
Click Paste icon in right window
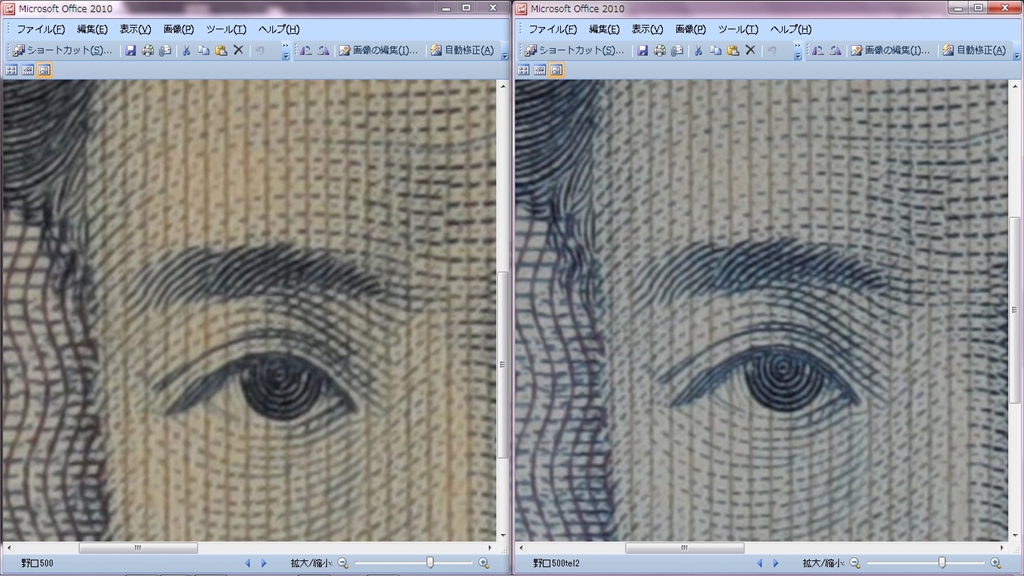[733, 50]
